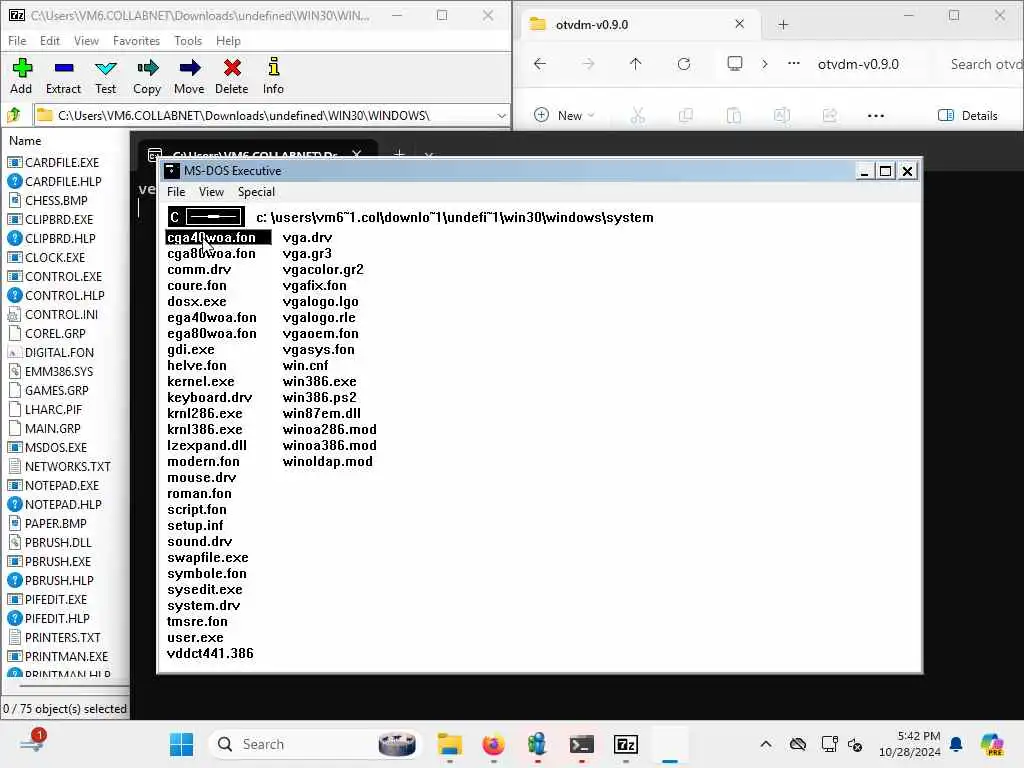Open Firefox from the taskbar
The image size is (1024, 768).
click(494, 744)
